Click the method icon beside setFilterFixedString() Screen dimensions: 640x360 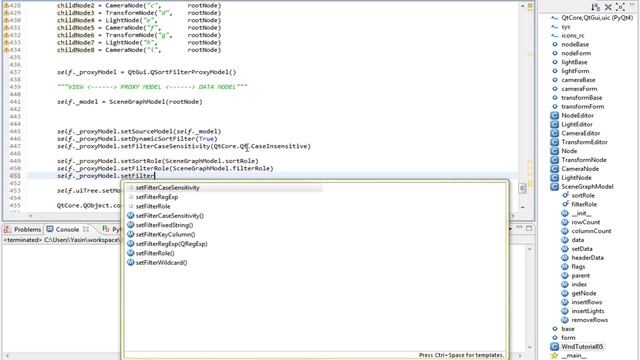click(x=131, y=225)
